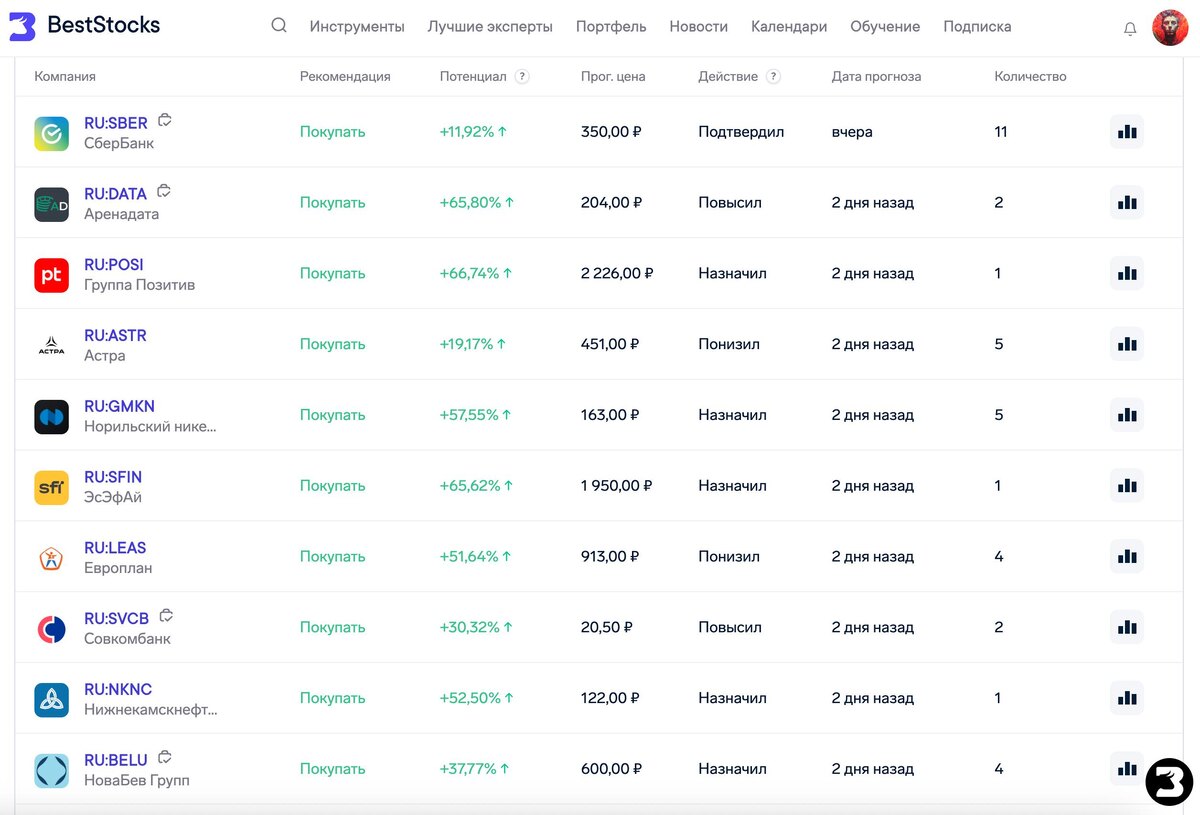The image size is (1200, 815).
Task: Click the Подтвердил action cell
Action: point(741,132)
